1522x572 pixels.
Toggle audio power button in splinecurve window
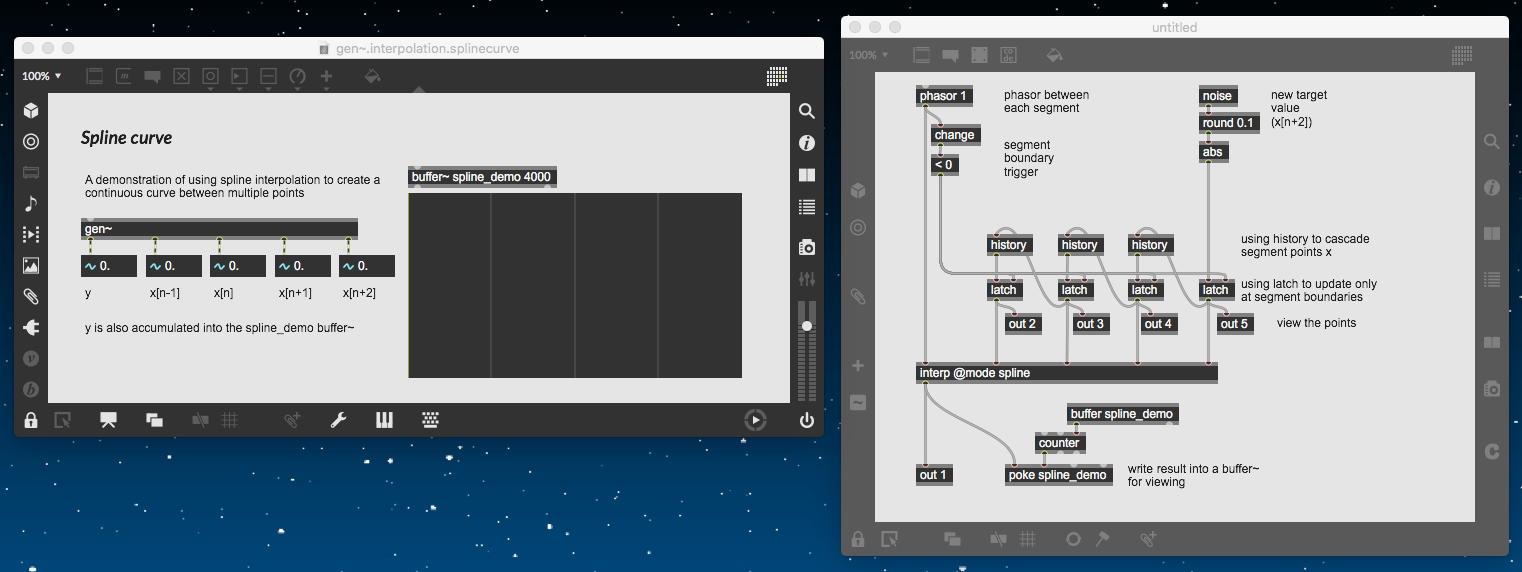(x=806, y=420)
